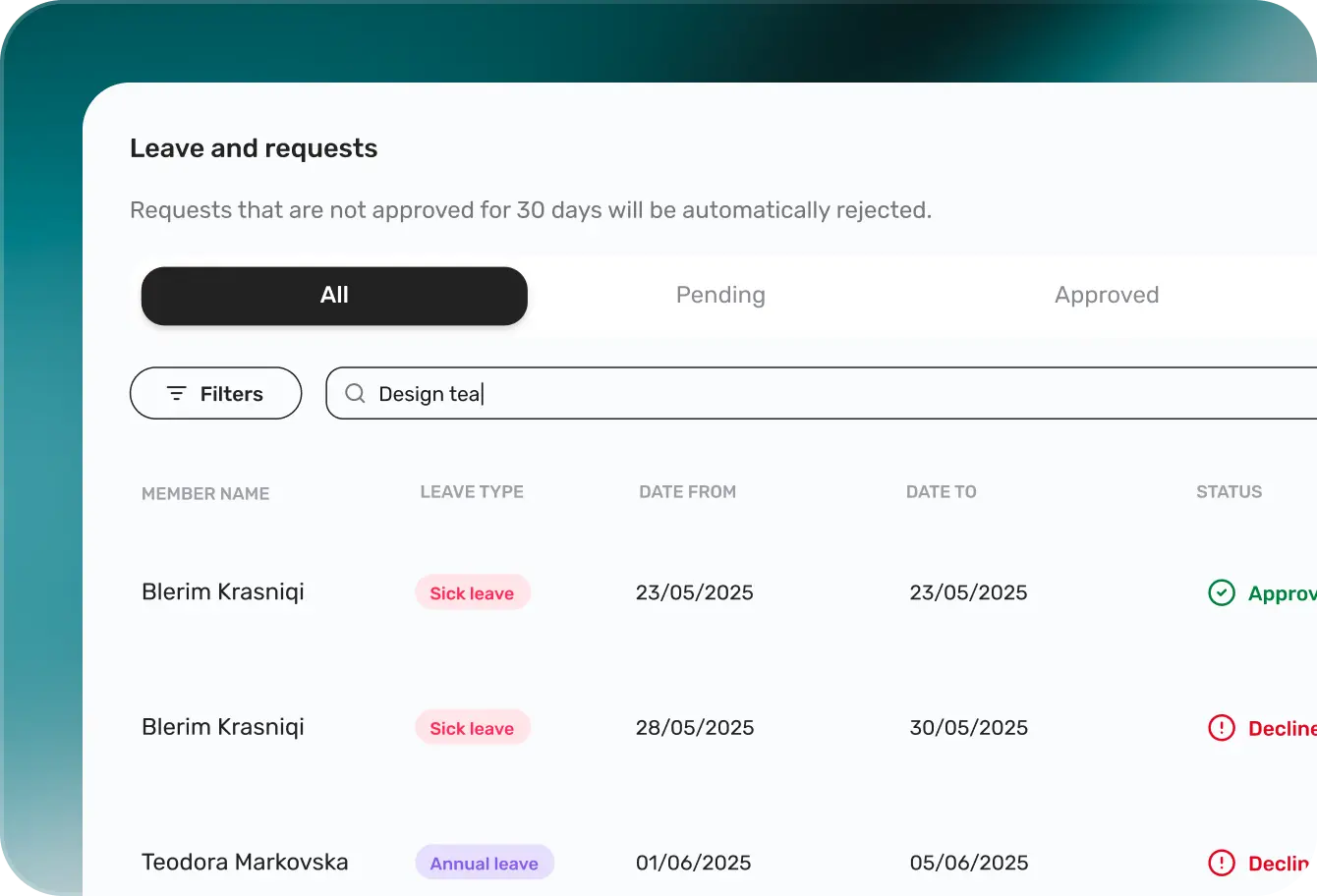Screen dimensions: 1317x896
Task: Click the Date From column header
Action: (x=687, y=492)
